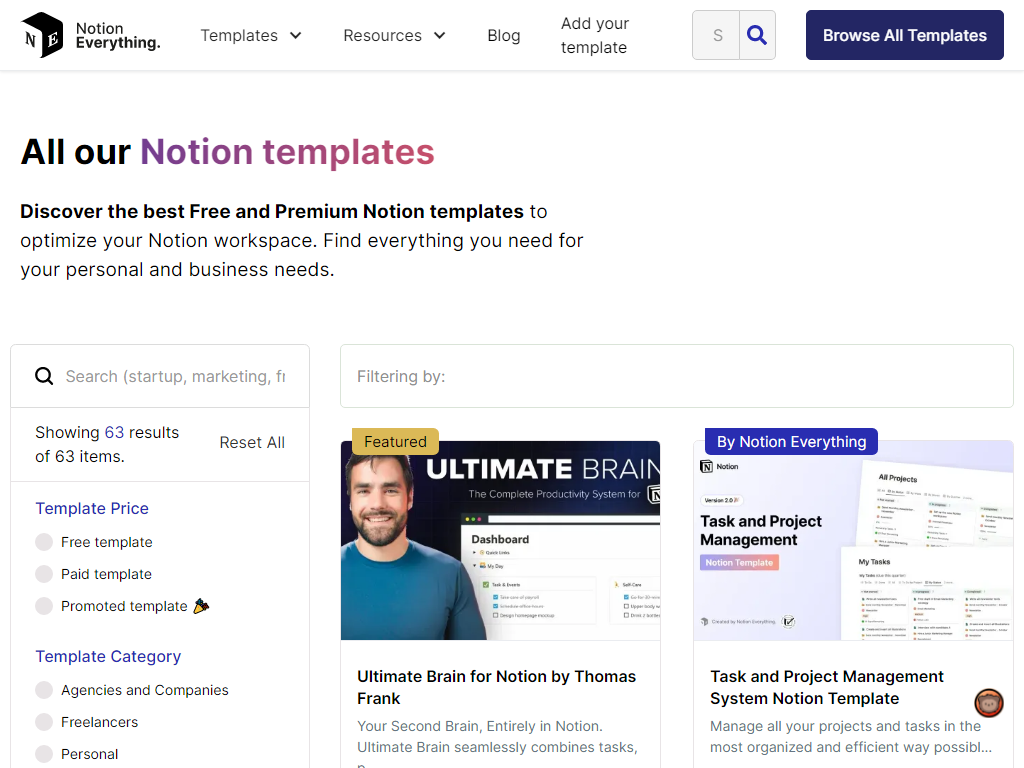
Task: Toggle the Paid template filter
Action: point(44,574)
